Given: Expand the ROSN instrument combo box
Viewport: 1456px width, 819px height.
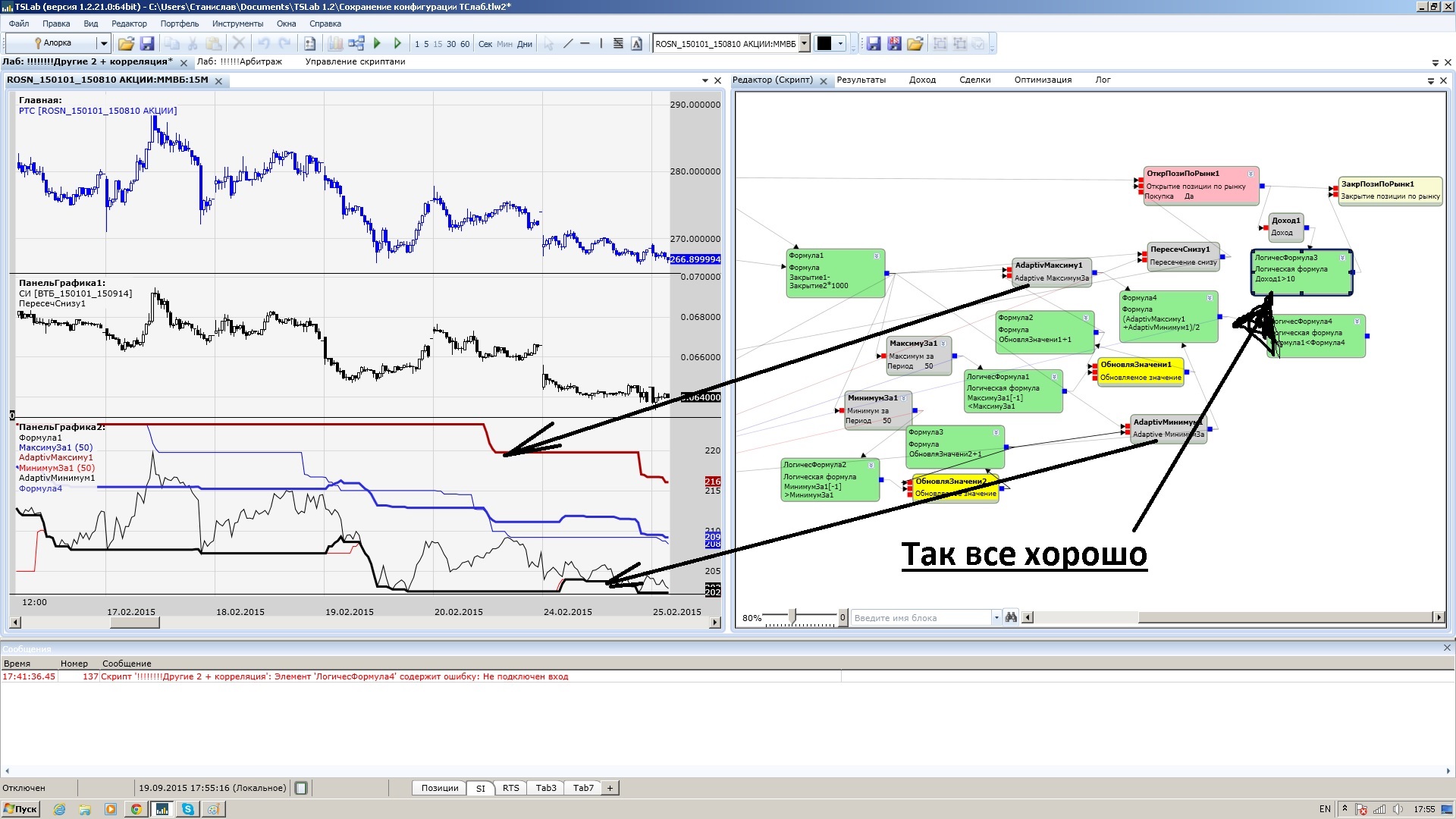Looking at the screenshot, I should coord(805,44).
